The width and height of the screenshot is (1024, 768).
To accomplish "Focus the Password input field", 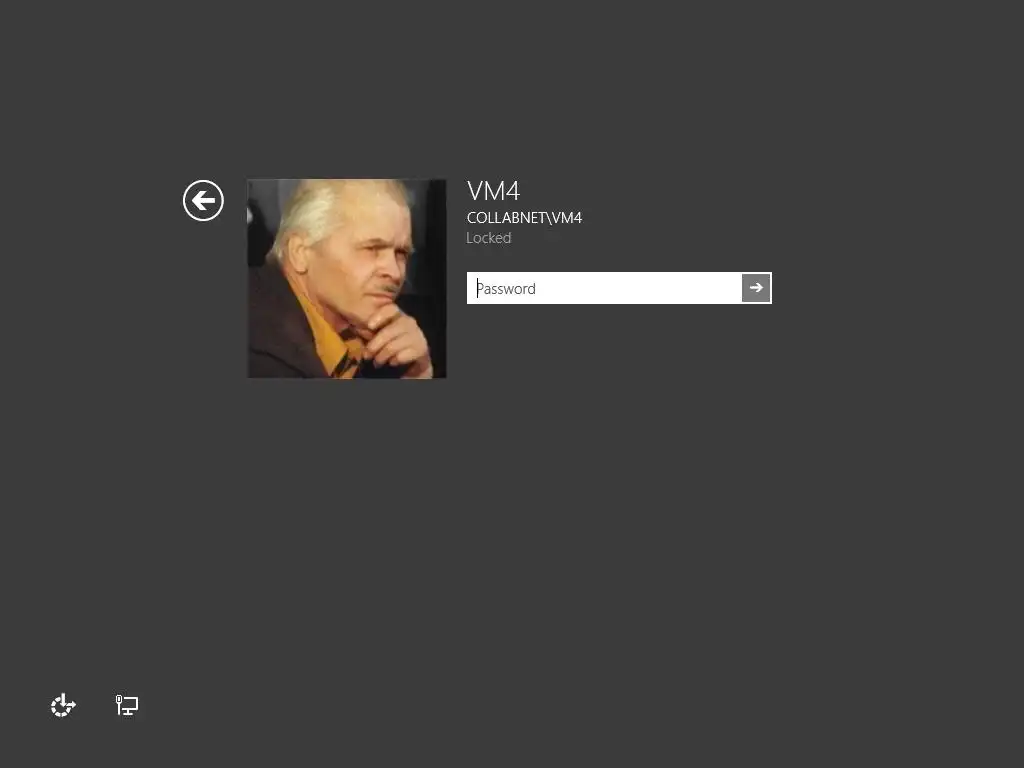I will [604, 288].
